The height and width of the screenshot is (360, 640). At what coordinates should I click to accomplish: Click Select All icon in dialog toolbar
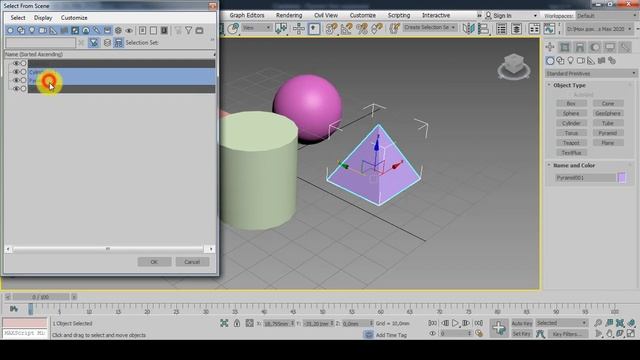coord(142,30)
